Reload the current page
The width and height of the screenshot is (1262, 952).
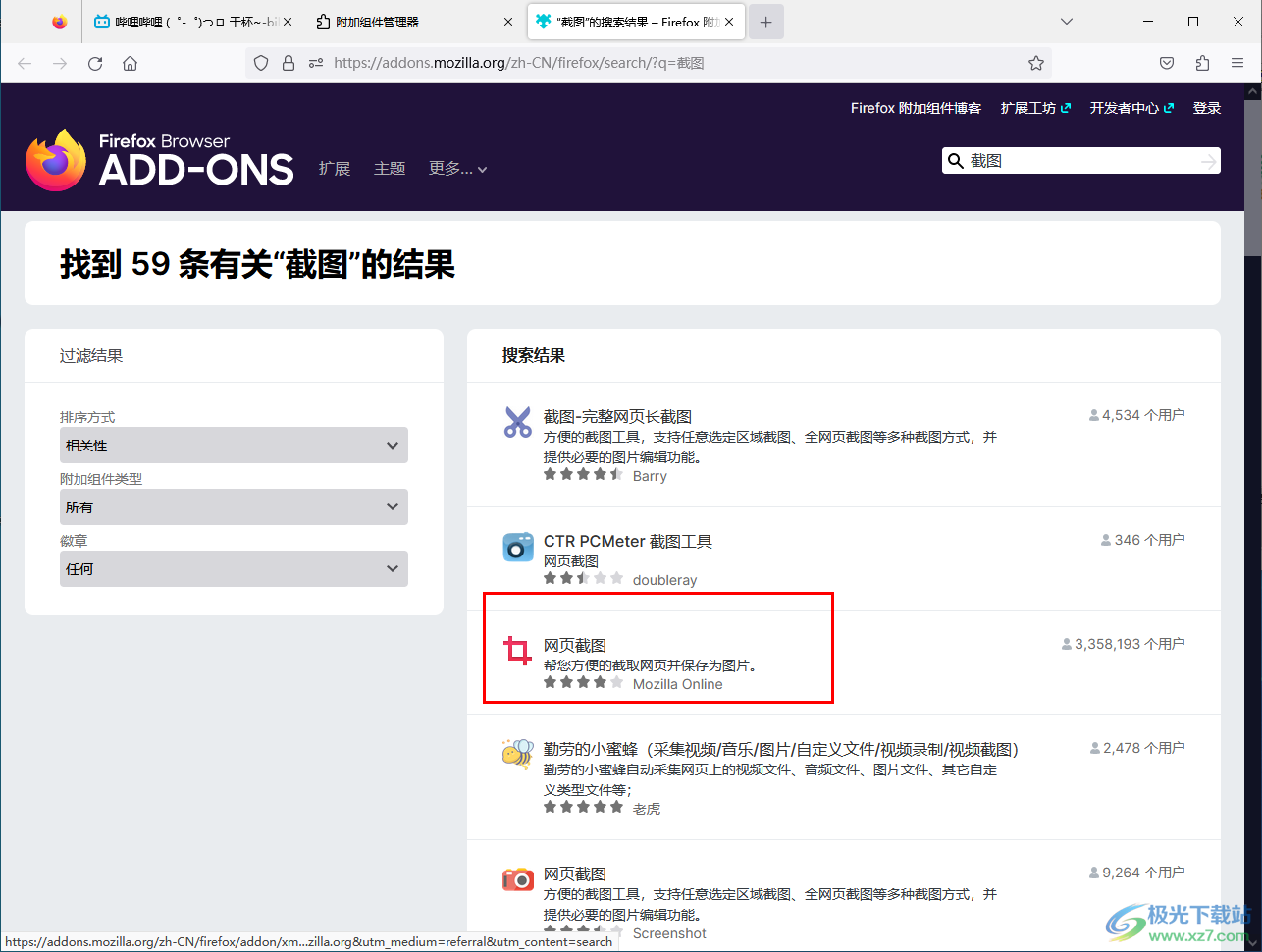click(95, 63)
